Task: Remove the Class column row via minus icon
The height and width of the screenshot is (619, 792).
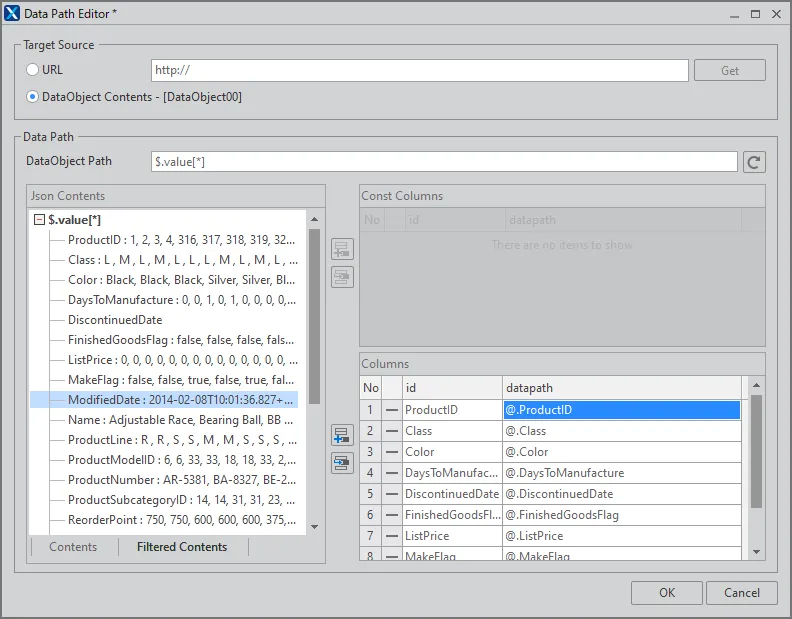Action: (391, 431)
